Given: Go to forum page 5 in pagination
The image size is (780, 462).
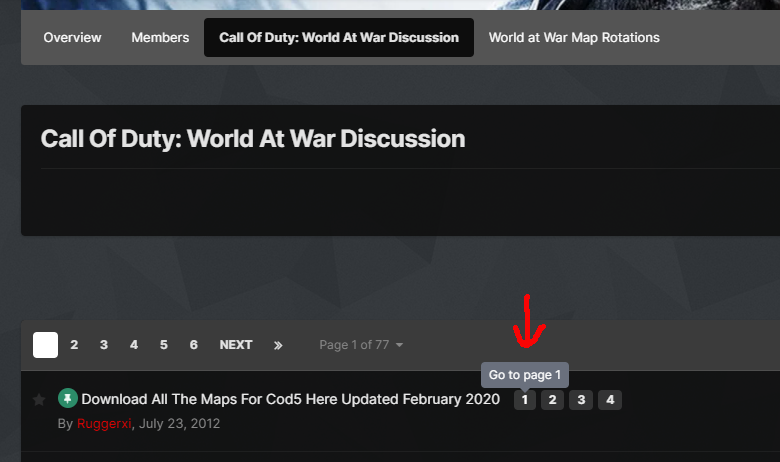Looking at the screenshot, I should [164, 345].
